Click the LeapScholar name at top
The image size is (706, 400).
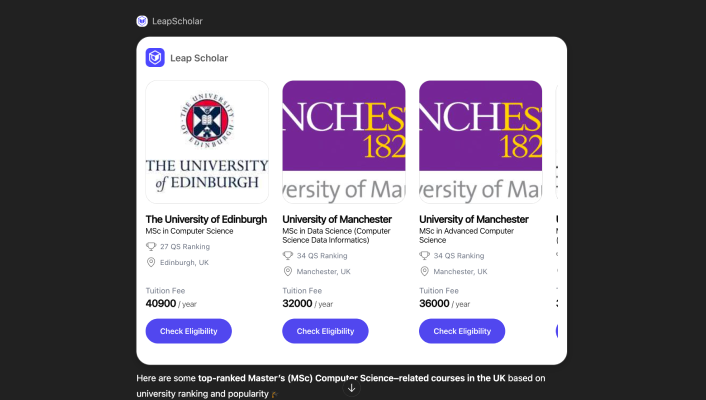coord(177,21)
